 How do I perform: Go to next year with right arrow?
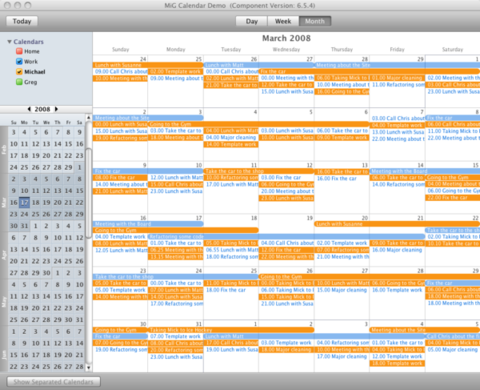tap(56, 109)
